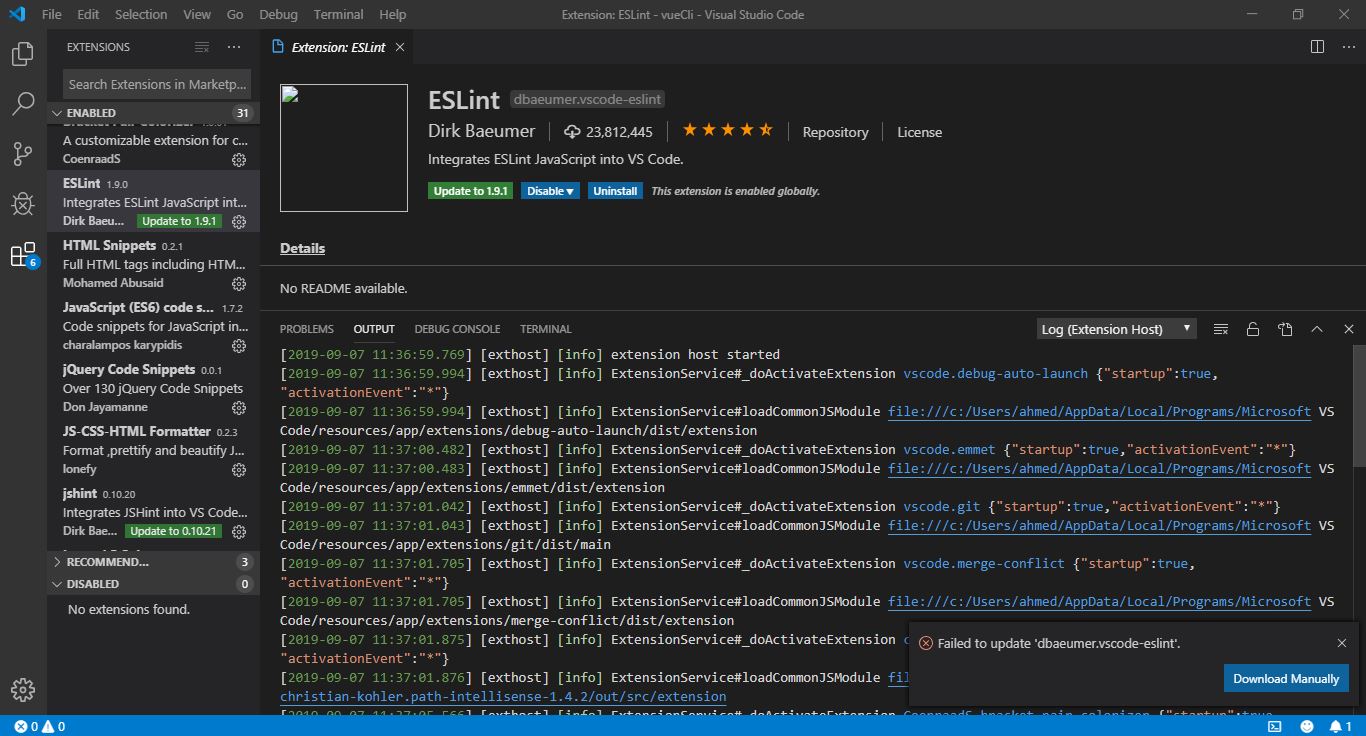Open the File menu
1366x736 pixels.
point(52,14)
